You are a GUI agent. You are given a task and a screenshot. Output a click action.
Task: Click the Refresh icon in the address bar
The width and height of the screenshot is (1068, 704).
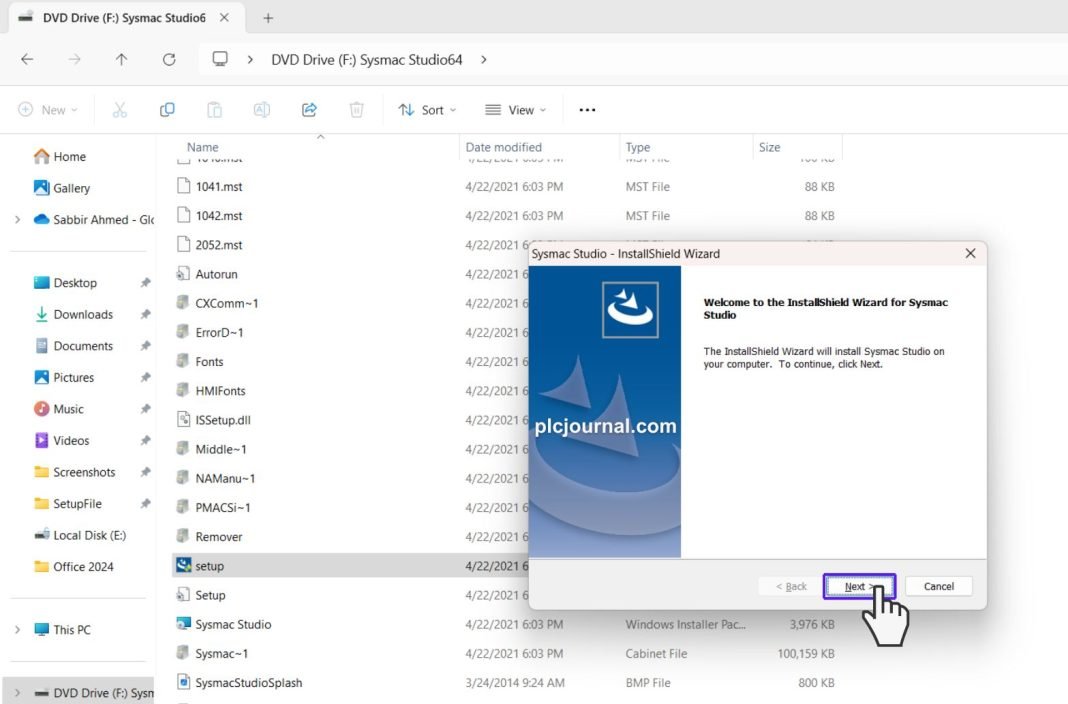point(168,59)
